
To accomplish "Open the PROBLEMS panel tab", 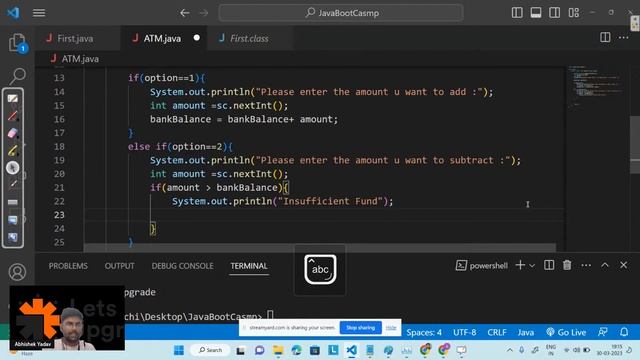I will (68, 266).
